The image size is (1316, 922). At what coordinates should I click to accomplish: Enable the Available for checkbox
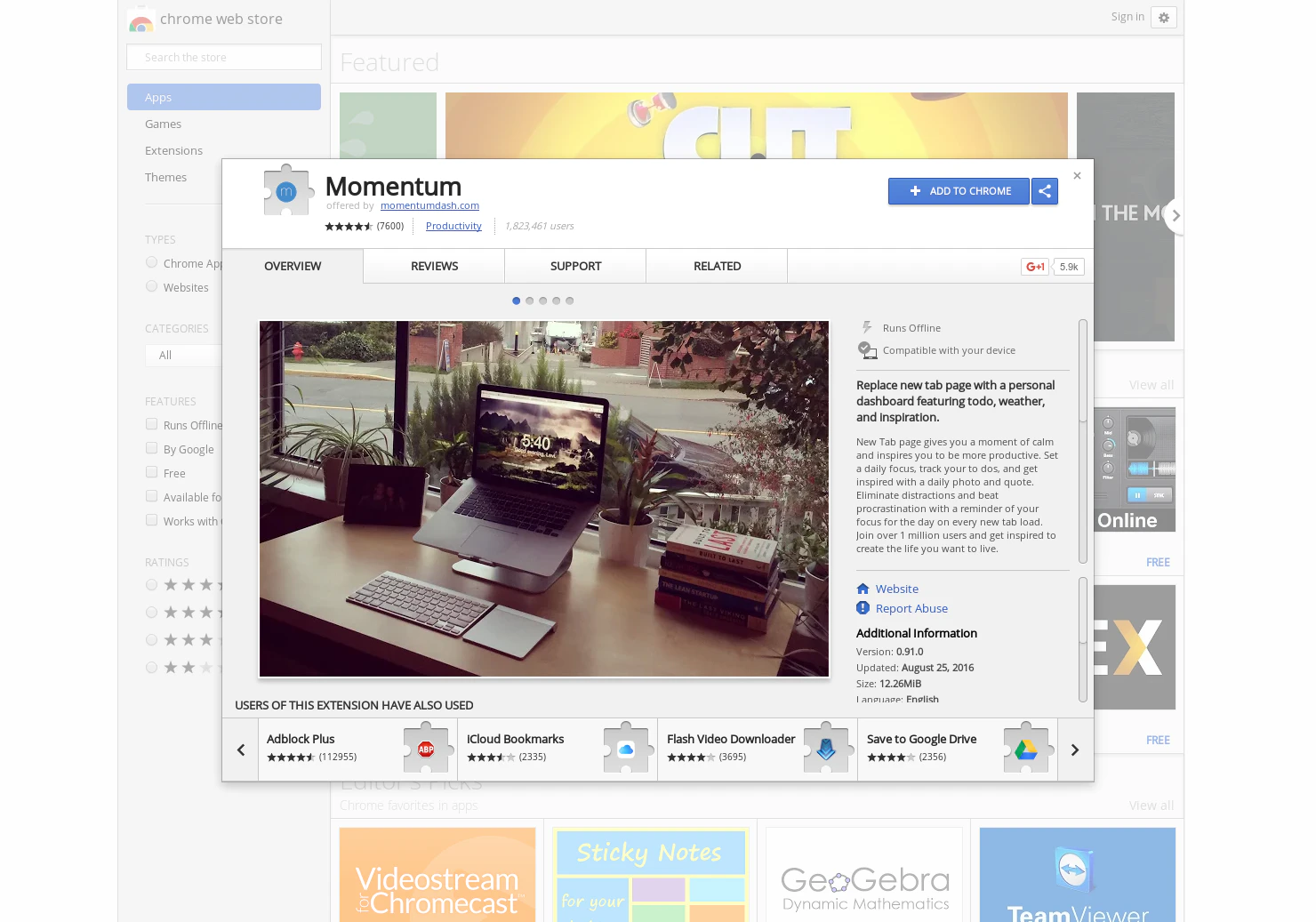[151, 496]
